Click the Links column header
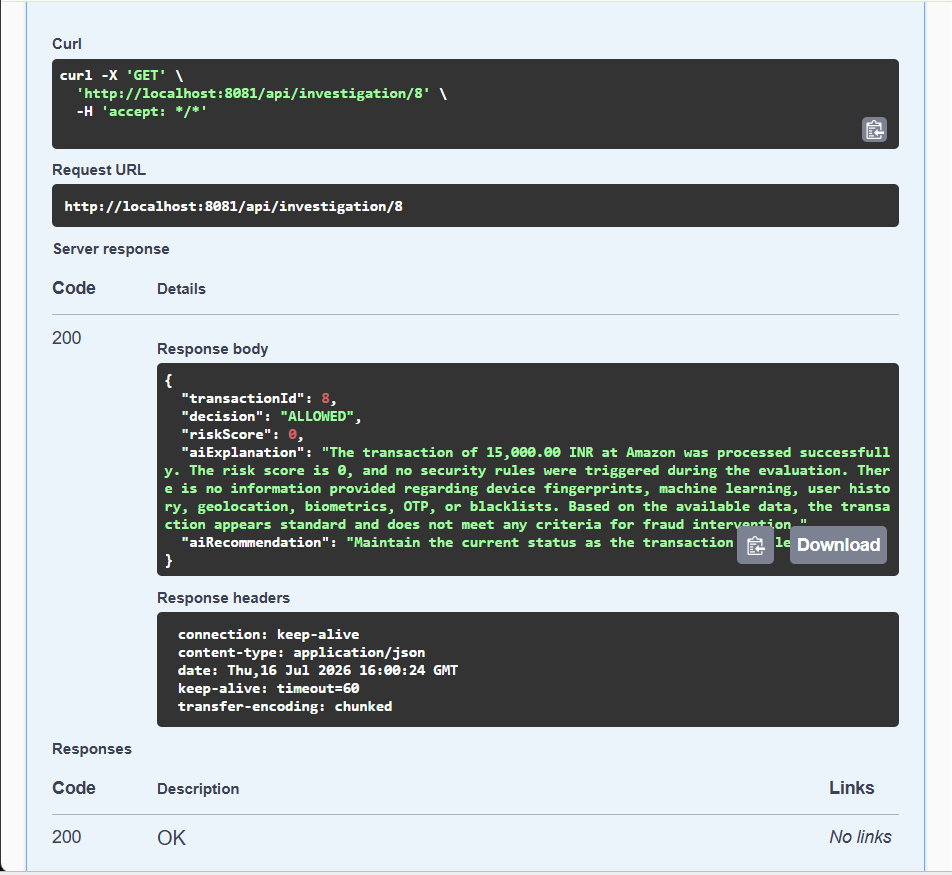Image resolution: width=952 pixels, height=875 pixels. click(852, 788)
